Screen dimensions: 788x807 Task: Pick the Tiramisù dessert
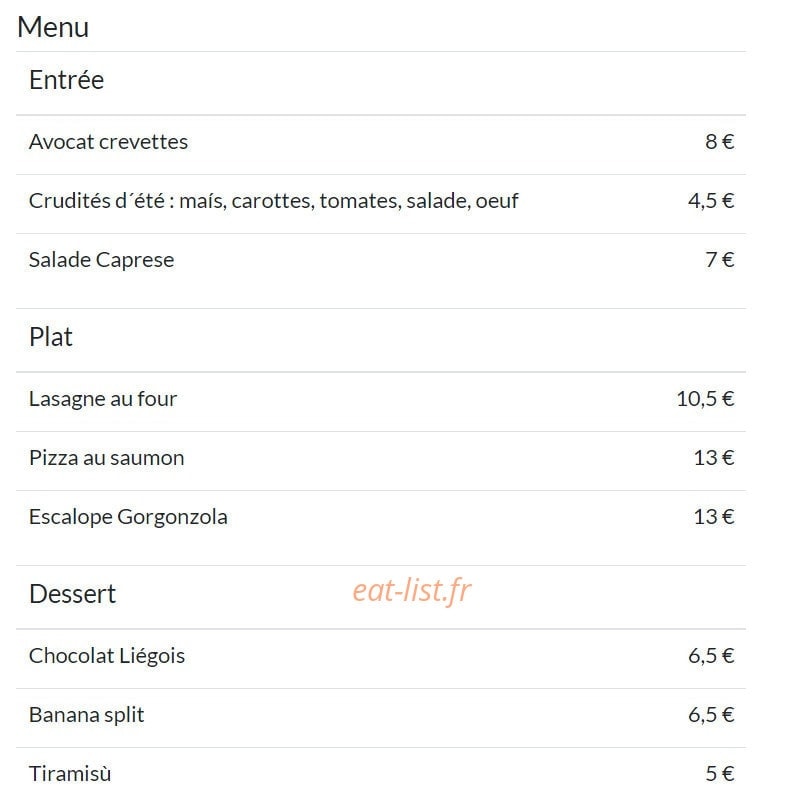coord(70,774)
